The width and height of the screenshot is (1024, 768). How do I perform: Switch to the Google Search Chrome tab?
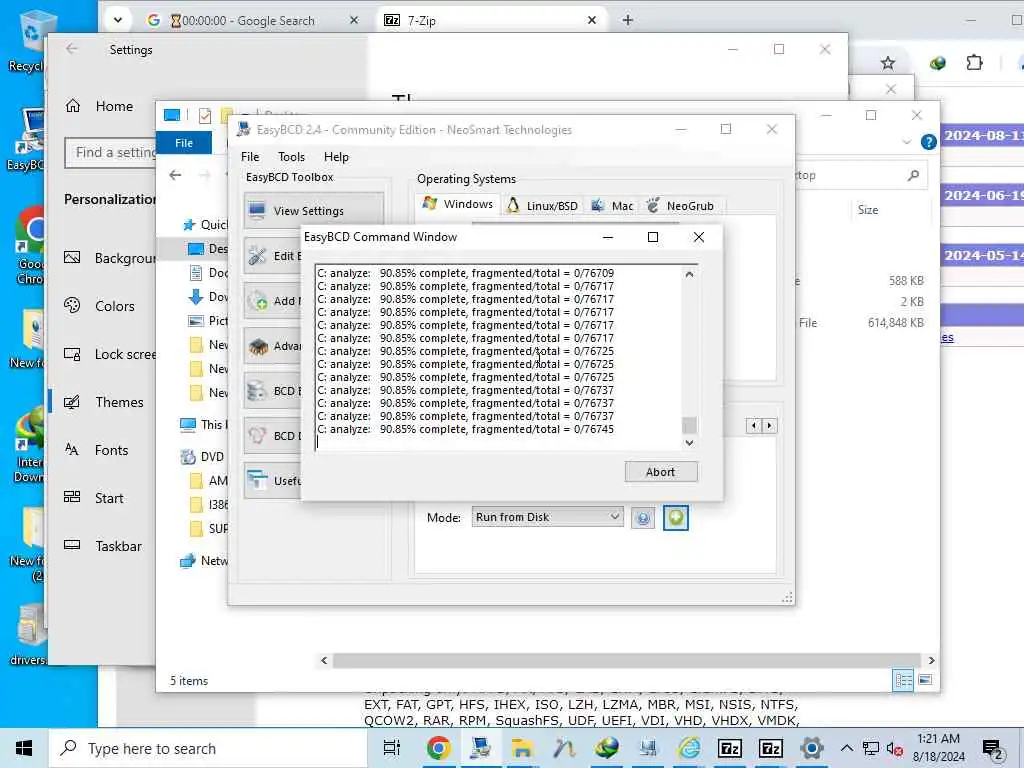254,20
